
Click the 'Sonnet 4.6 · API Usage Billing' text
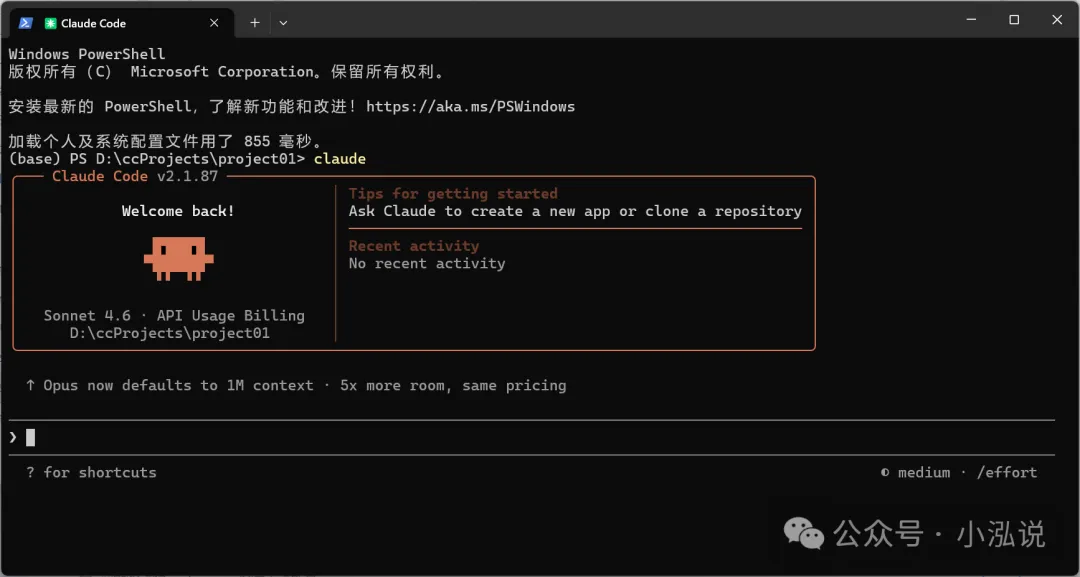coord(174,315)
